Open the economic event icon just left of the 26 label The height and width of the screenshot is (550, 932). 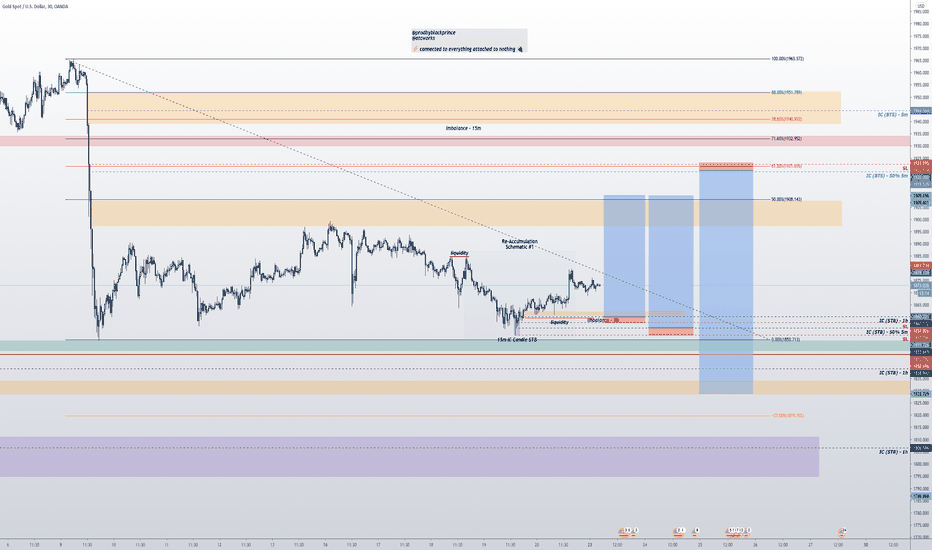(x=748, y=530)
